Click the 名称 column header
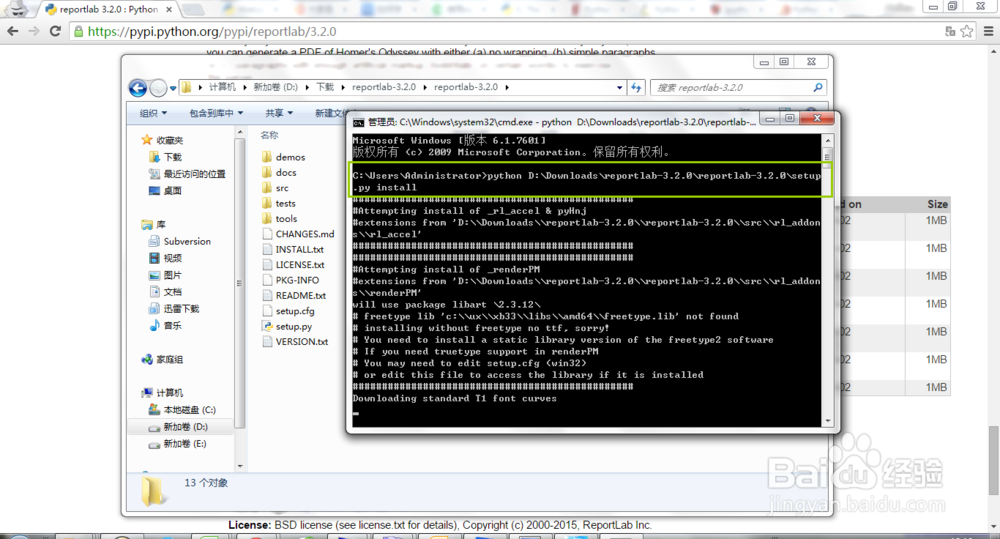Viewport: 1000px width, 539px height. click(270, 135)
